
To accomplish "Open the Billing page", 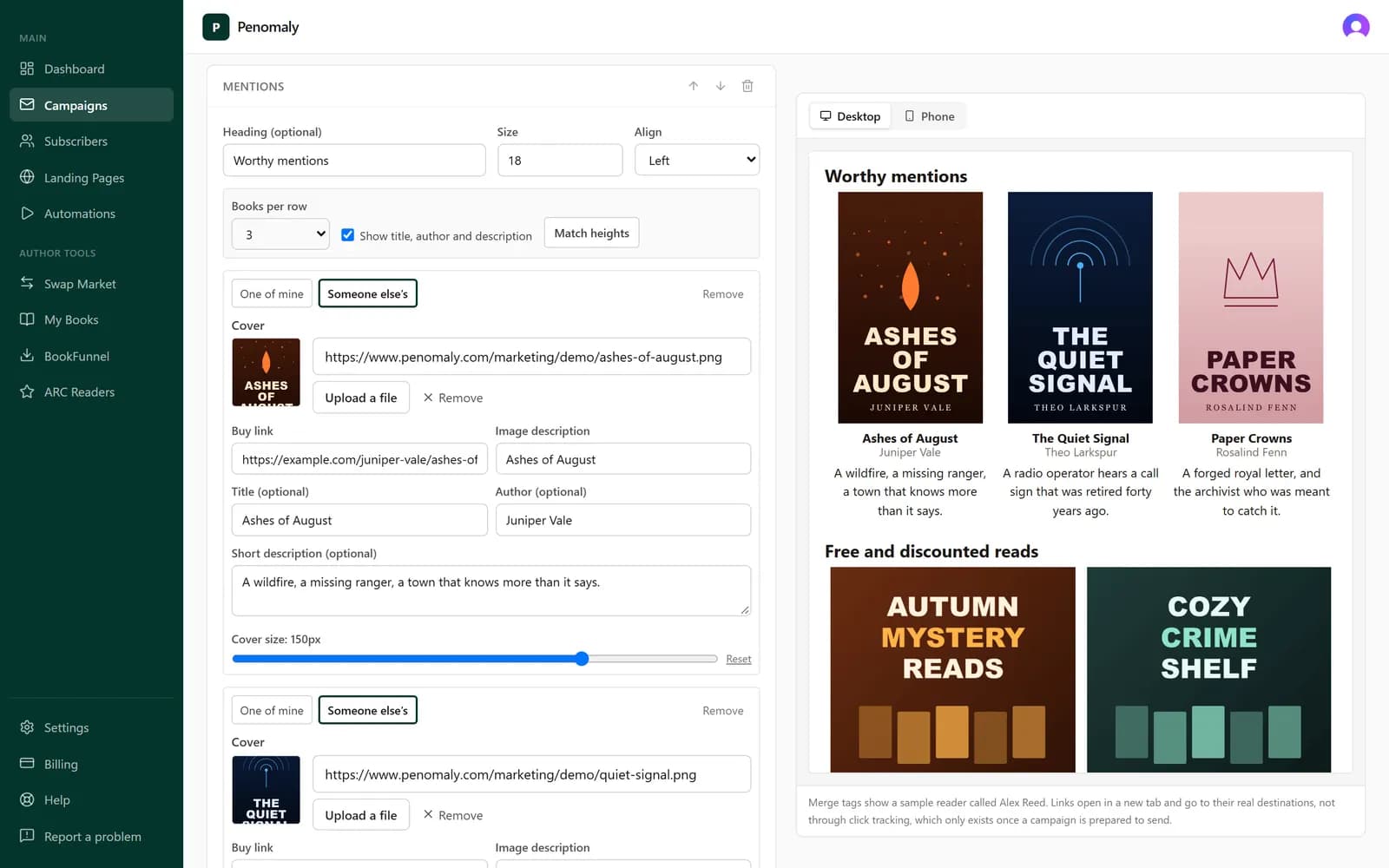I will [x=91, y=764].
